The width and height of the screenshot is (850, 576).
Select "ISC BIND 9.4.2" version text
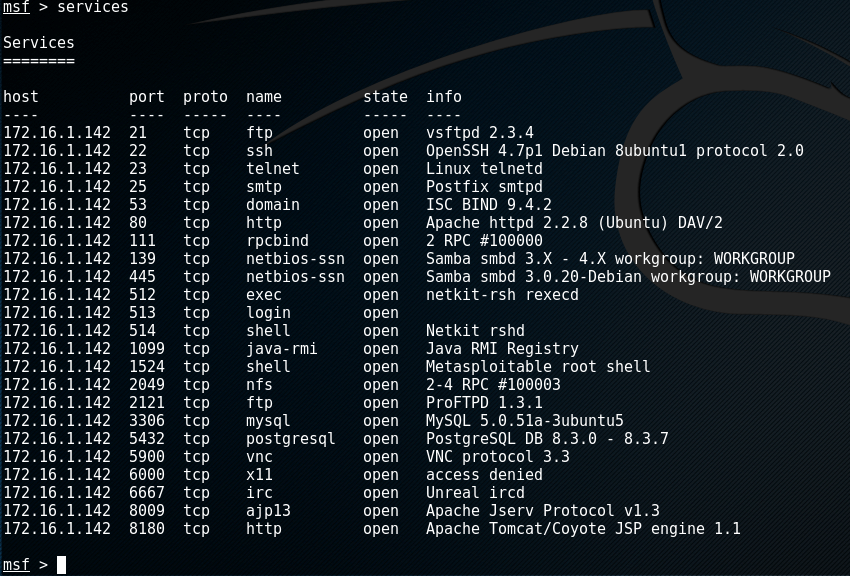click(x=488, y=204)
